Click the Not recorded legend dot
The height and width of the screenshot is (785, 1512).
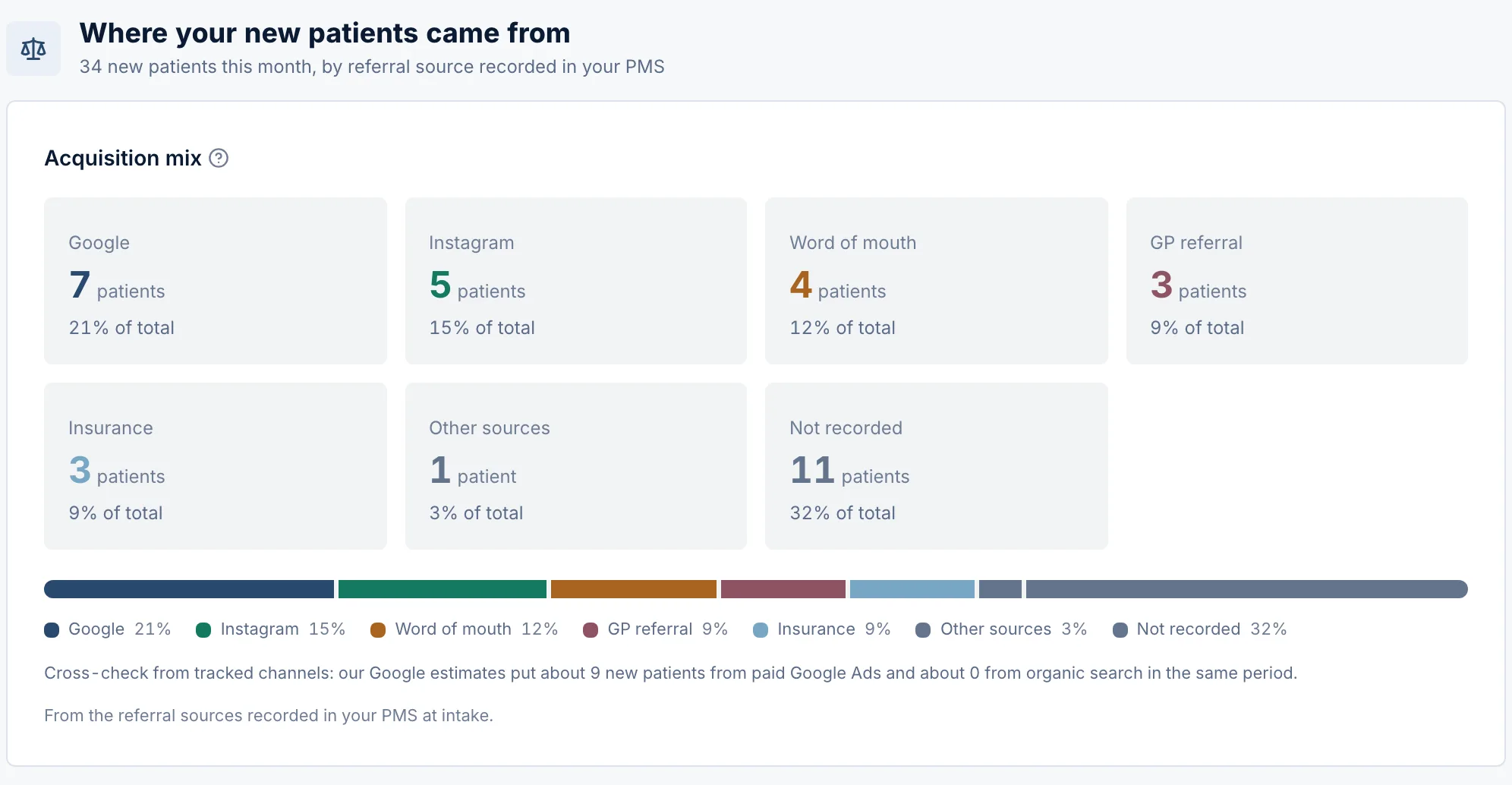point(1120,629)
